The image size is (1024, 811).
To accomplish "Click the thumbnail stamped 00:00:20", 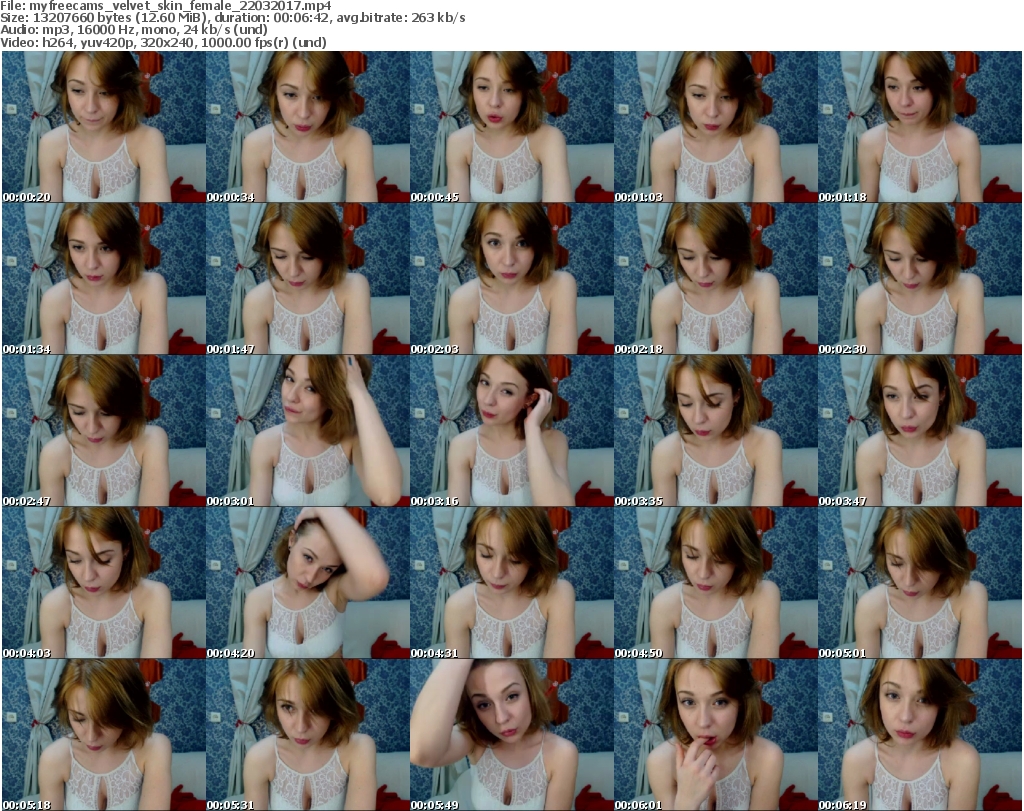I will point(104,127).
